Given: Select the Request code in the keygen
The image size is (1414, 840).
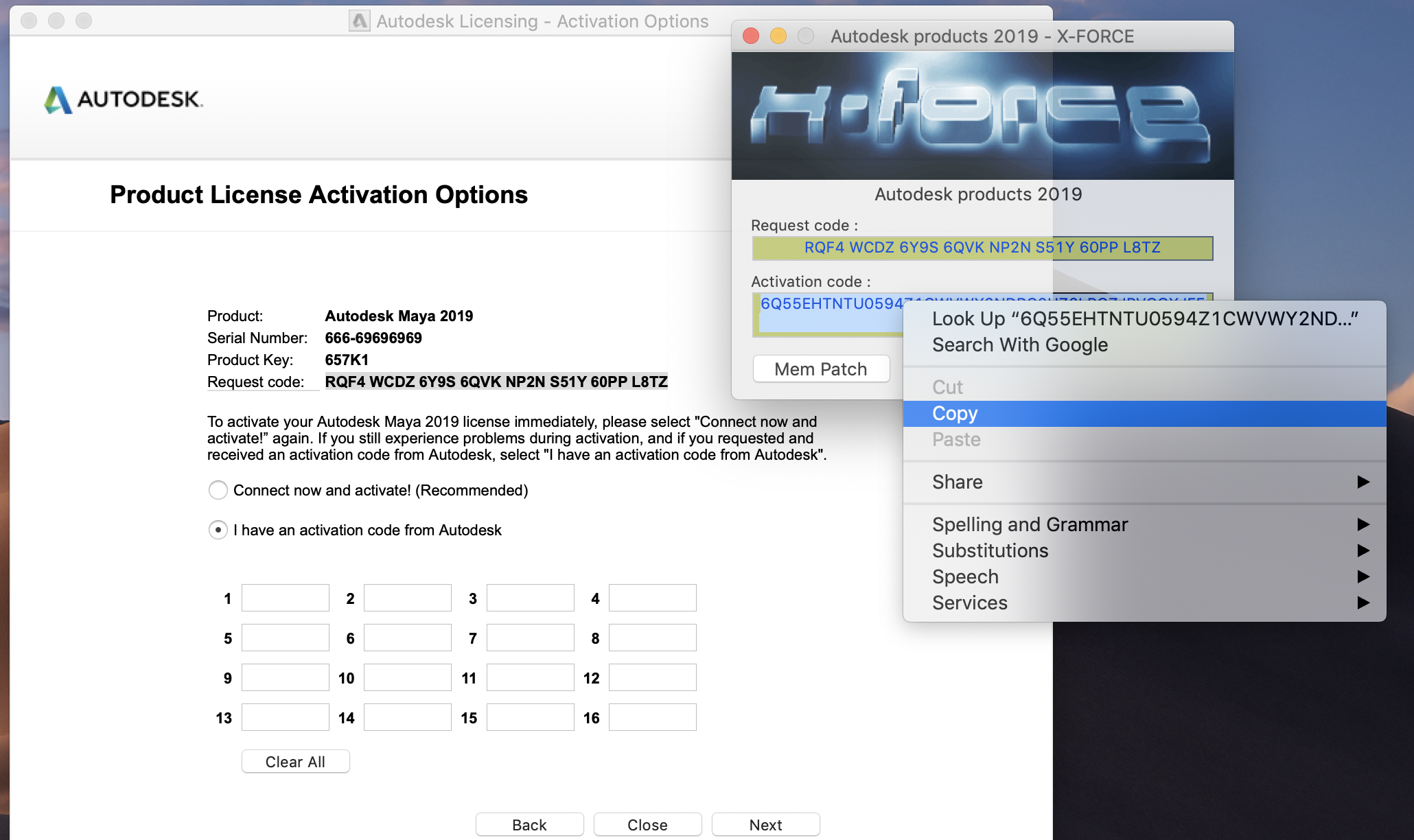Looking at the screenshot, I should point(982,248).
